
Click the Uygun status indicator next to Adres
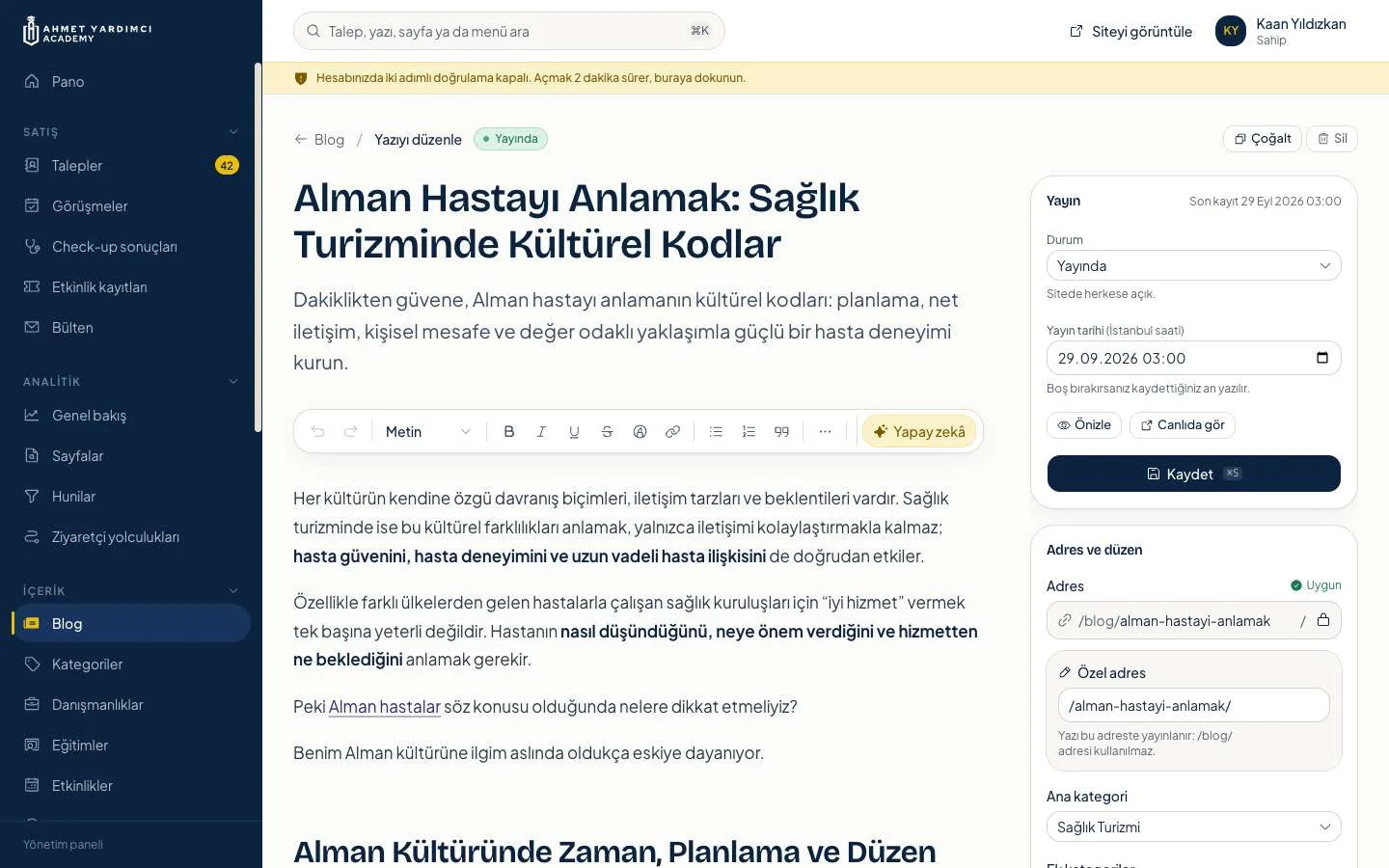point(1316,585)
